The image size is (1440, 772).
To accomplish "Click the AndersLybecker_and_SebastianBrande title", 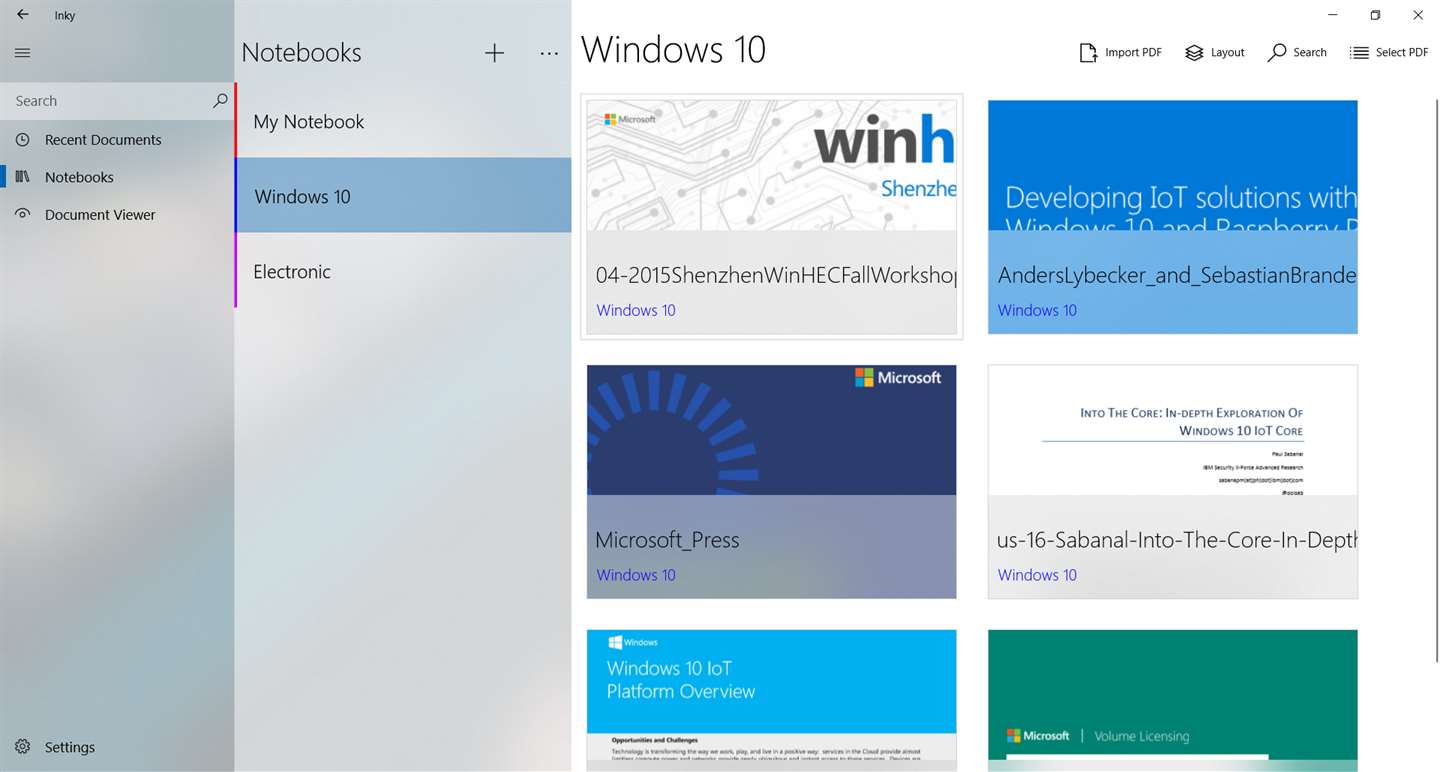I will 1177,275.
